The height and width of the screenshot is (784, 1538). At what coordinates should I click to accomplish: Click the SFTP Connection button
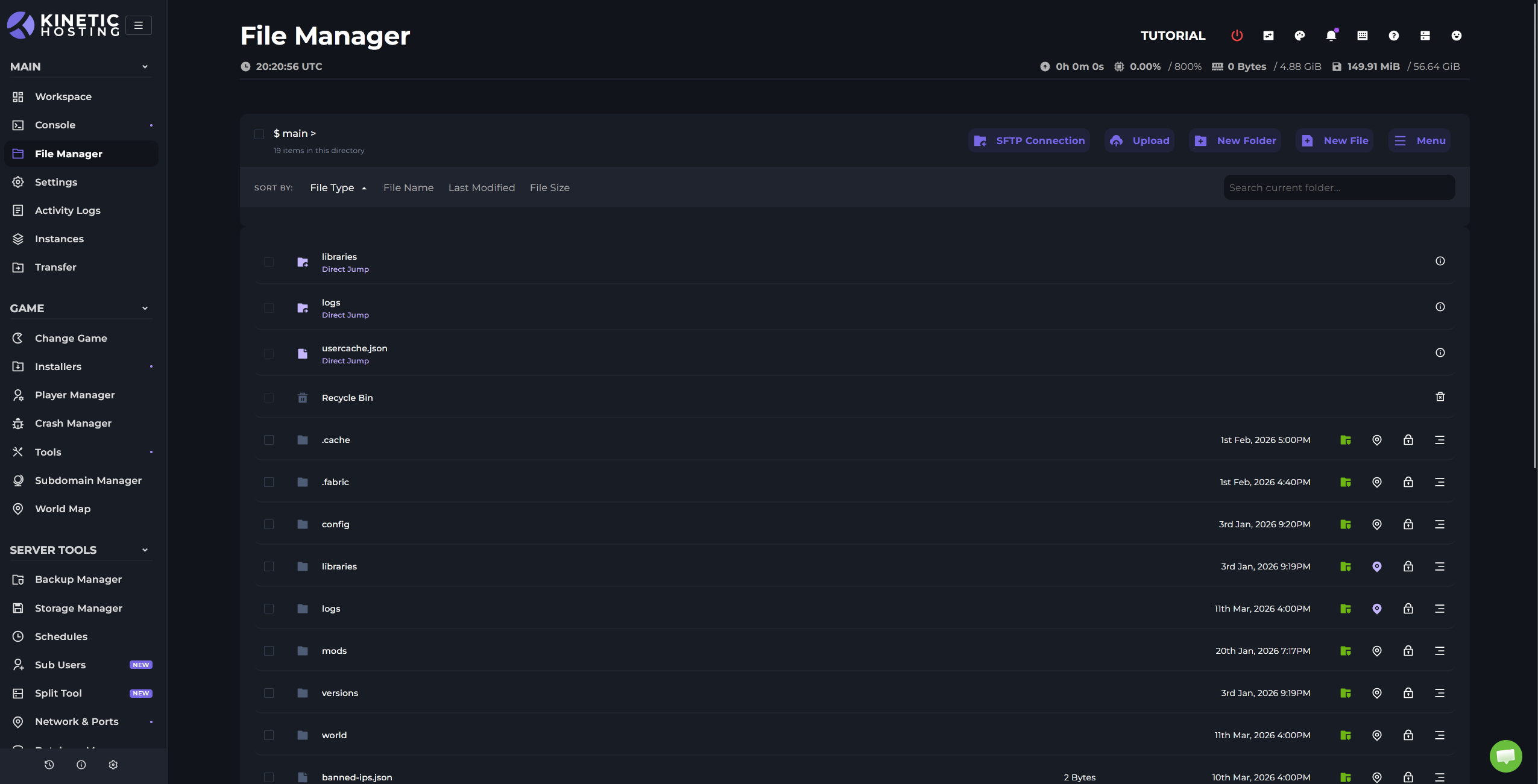pos(1029,140)
